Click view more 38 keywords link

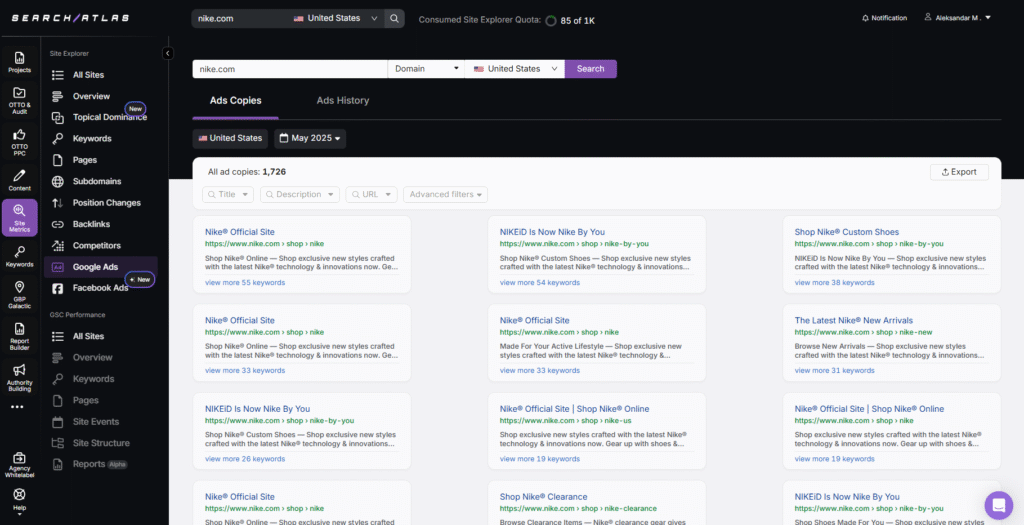(x=835, y=283)
